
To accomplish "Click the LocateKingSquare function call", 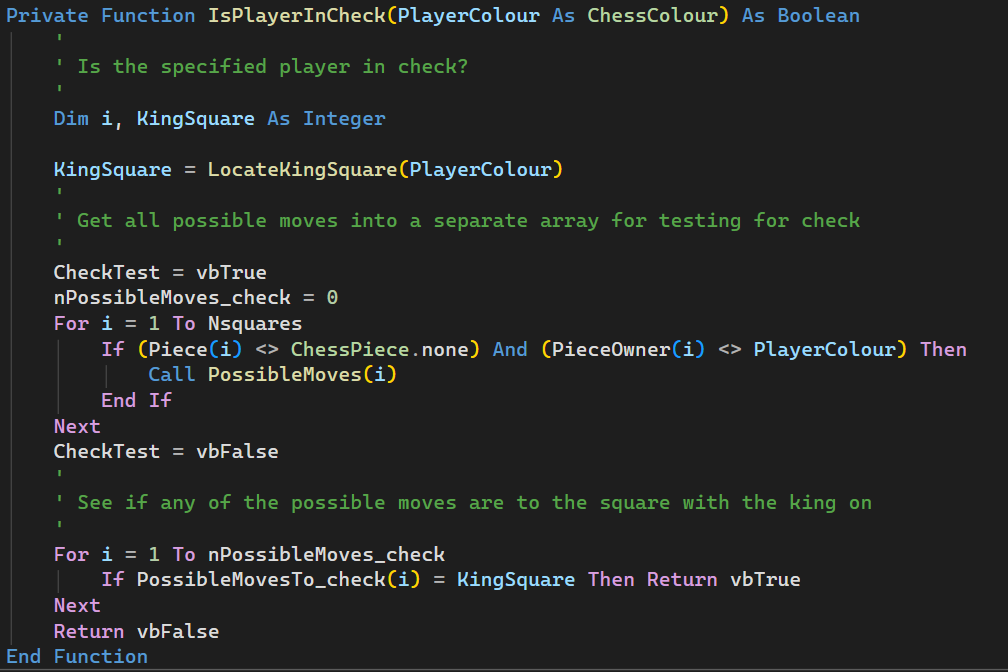I will click(x=302, y=169).
